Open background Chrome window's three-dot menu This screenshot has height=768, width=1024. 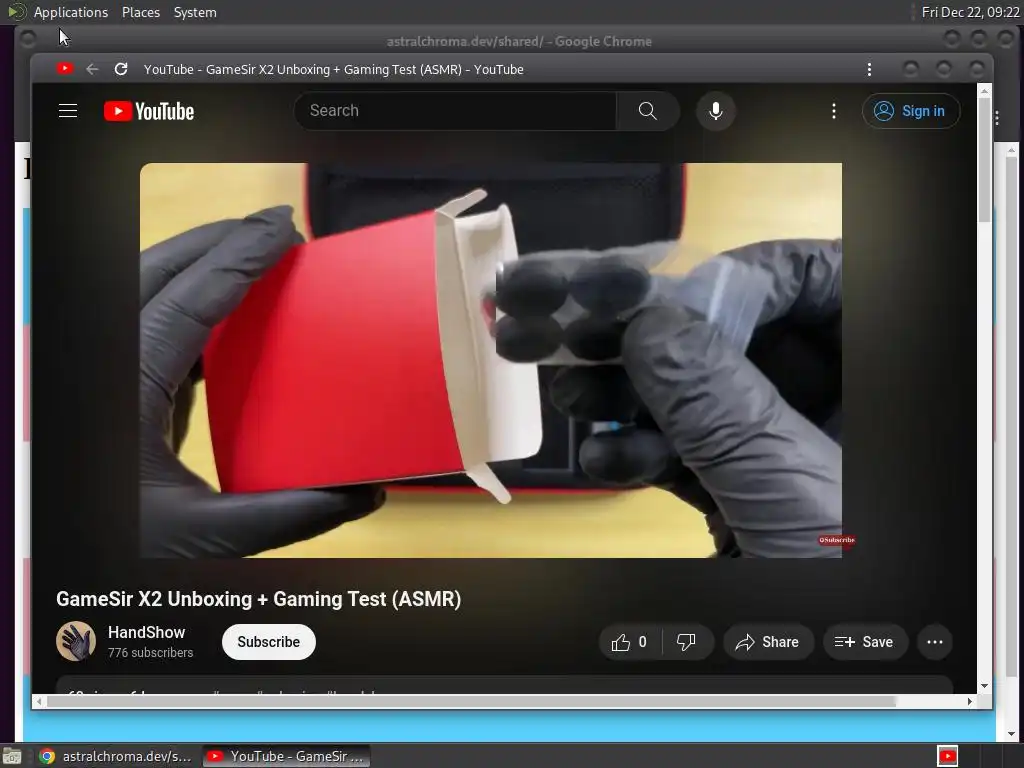click(997, 118)
